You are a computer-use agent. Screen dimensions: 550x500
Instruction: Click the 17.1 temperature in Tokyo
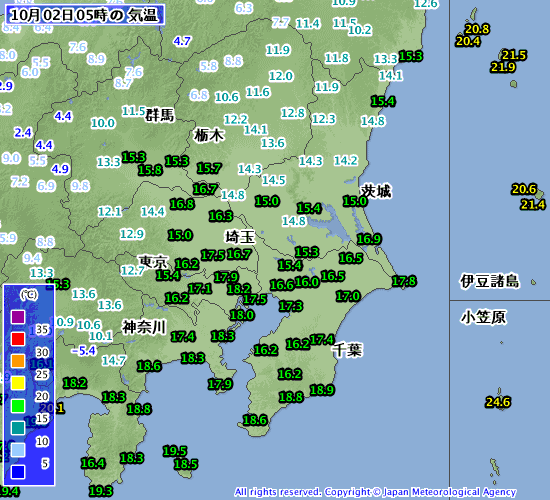pos(200,289)
